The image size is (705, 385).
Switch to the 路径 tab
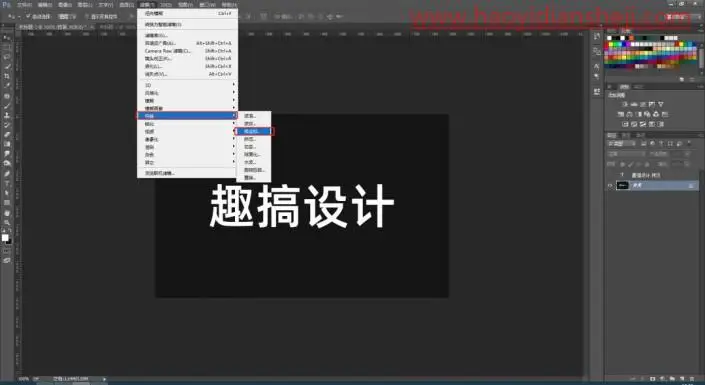641,135
